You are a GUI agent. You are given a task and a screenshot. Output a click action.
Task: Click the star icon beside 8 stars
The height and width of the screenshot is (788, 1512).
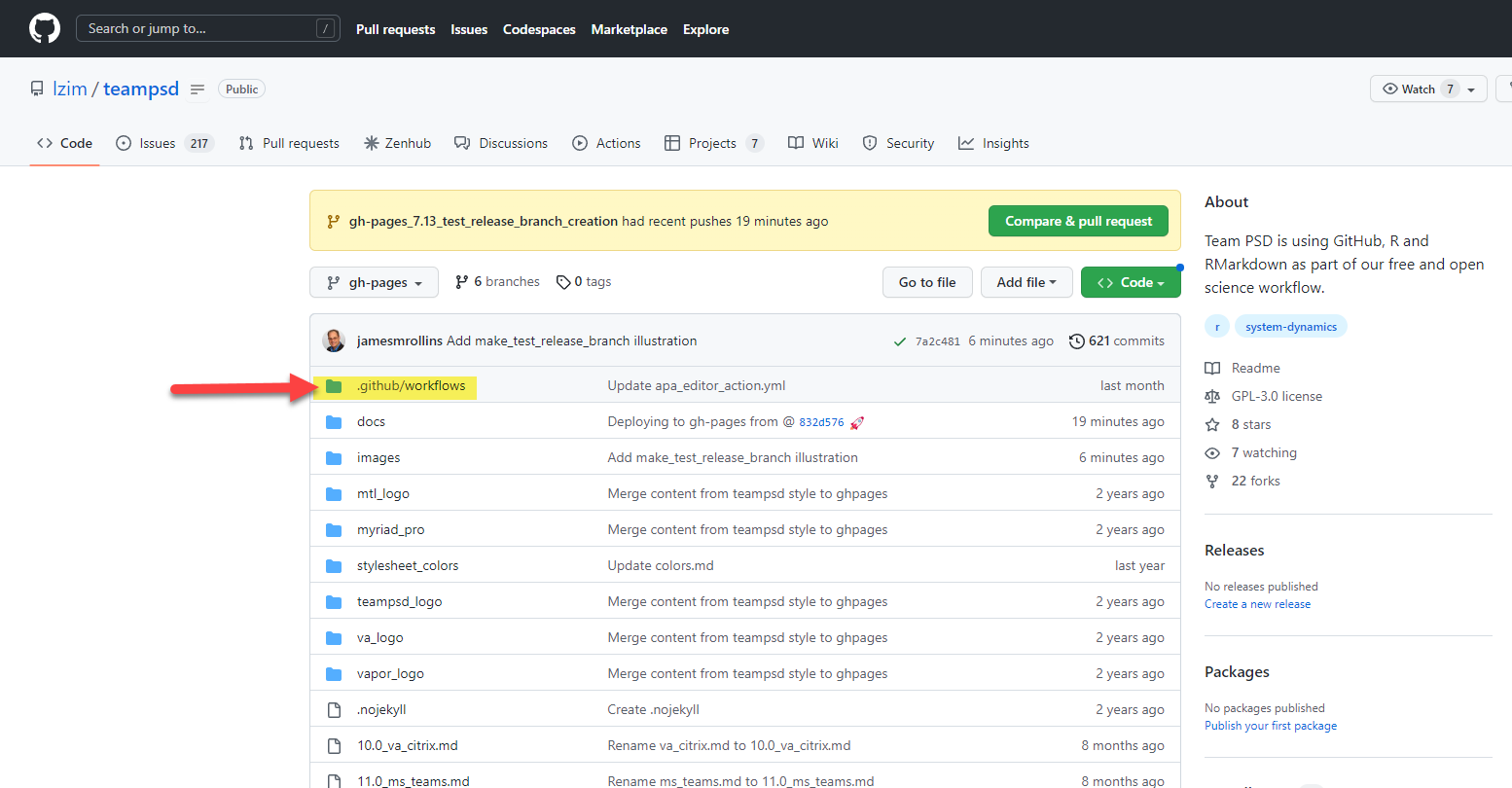(1212, 425)
